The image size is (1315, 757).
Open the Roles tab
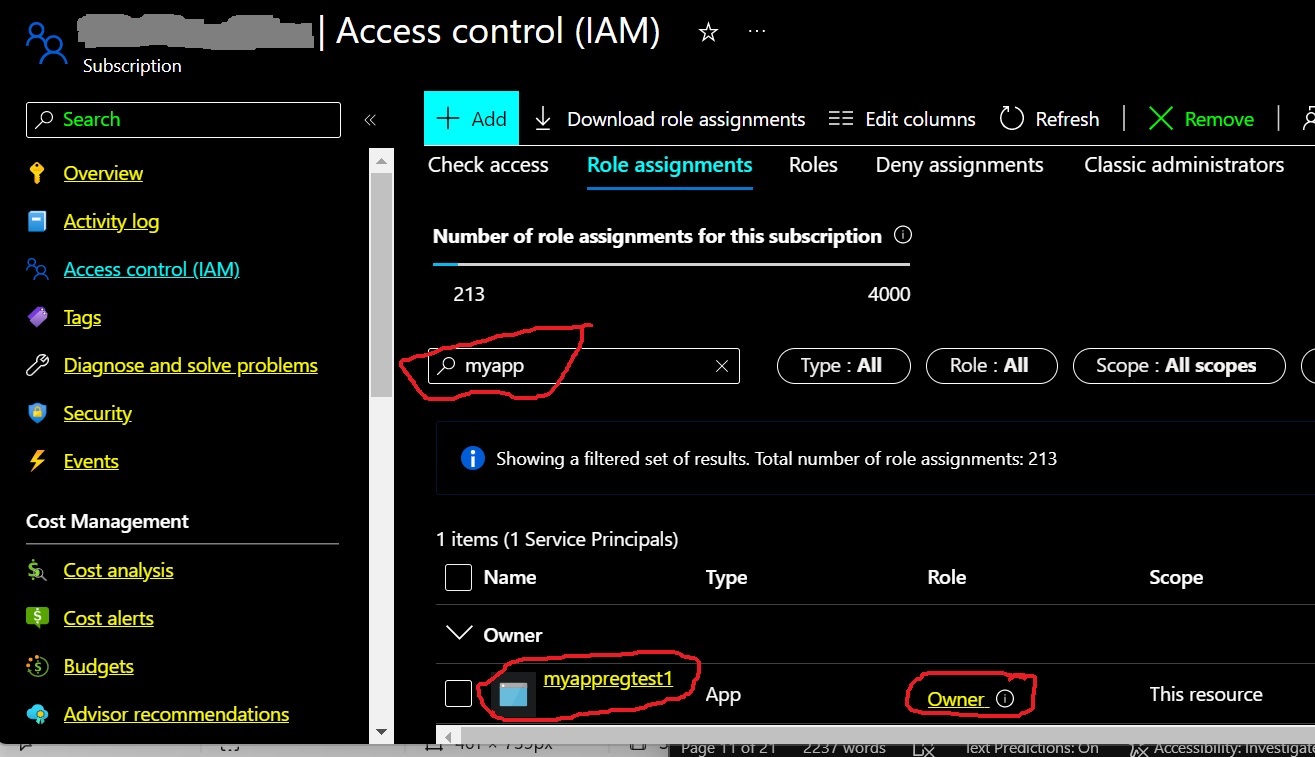point(813,165)
